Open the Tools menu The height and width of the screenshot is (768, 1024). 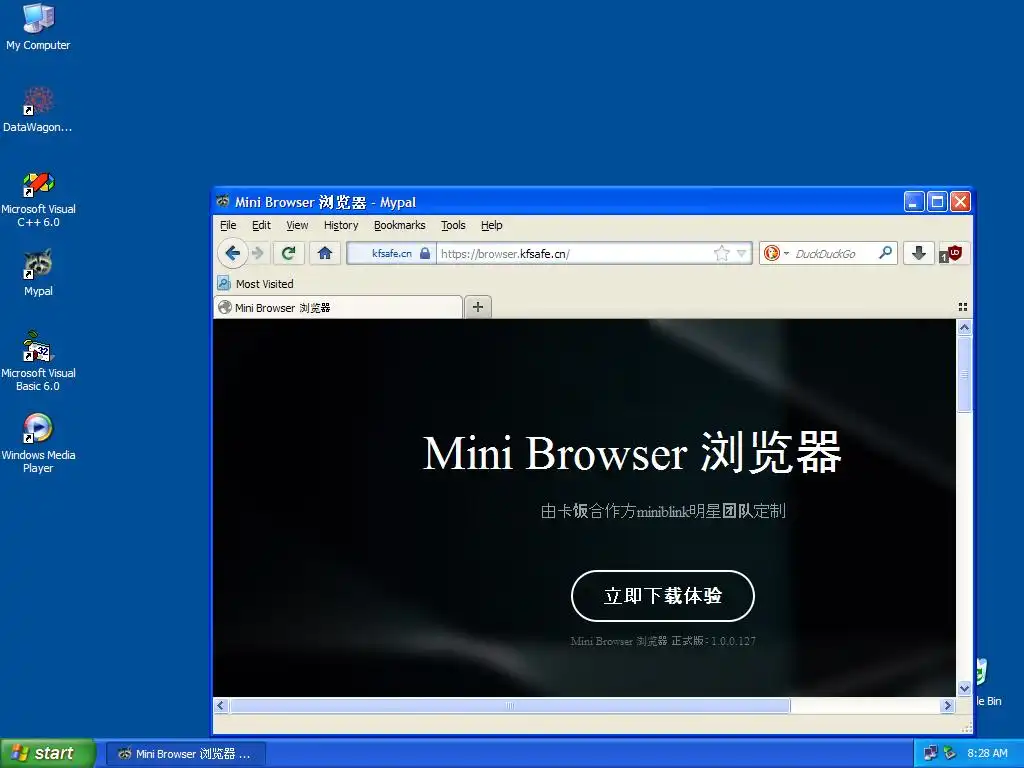click(x=453, y=225)
